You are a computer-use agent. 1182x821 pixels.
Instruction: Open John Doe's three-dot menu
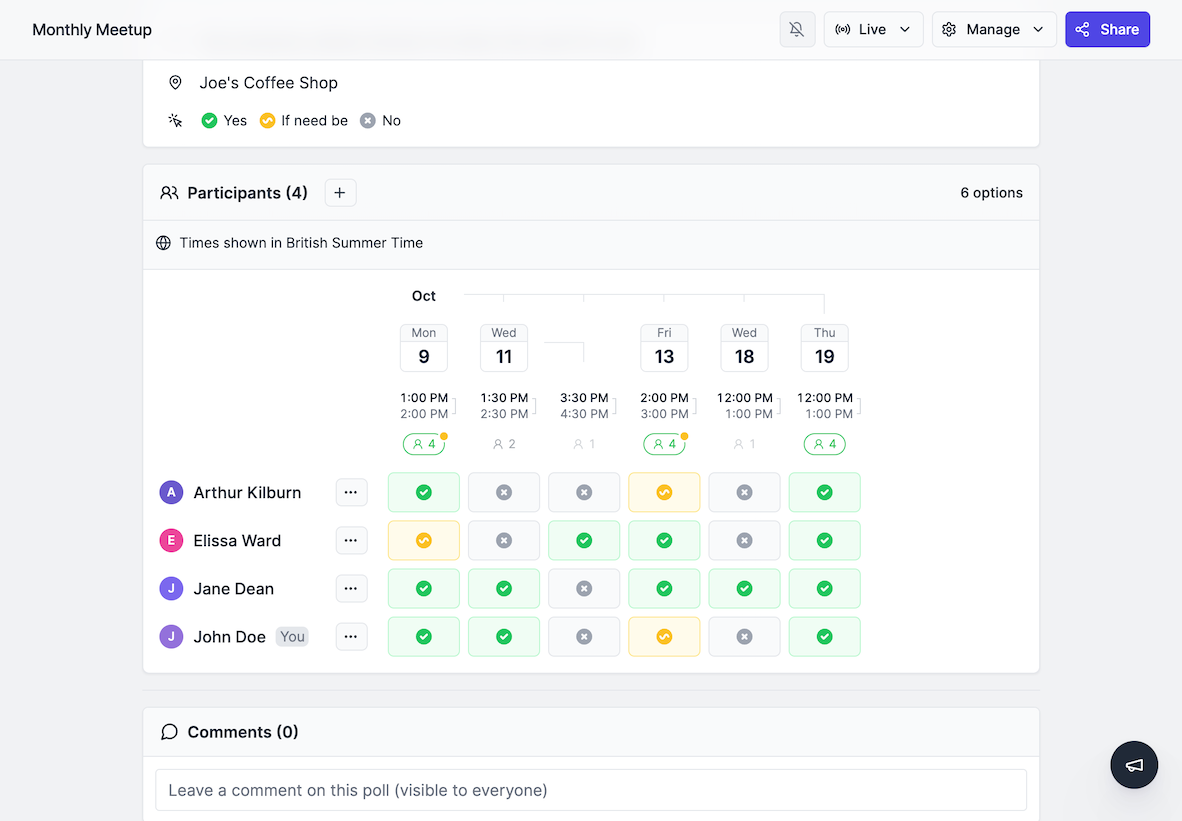(351, 637)
